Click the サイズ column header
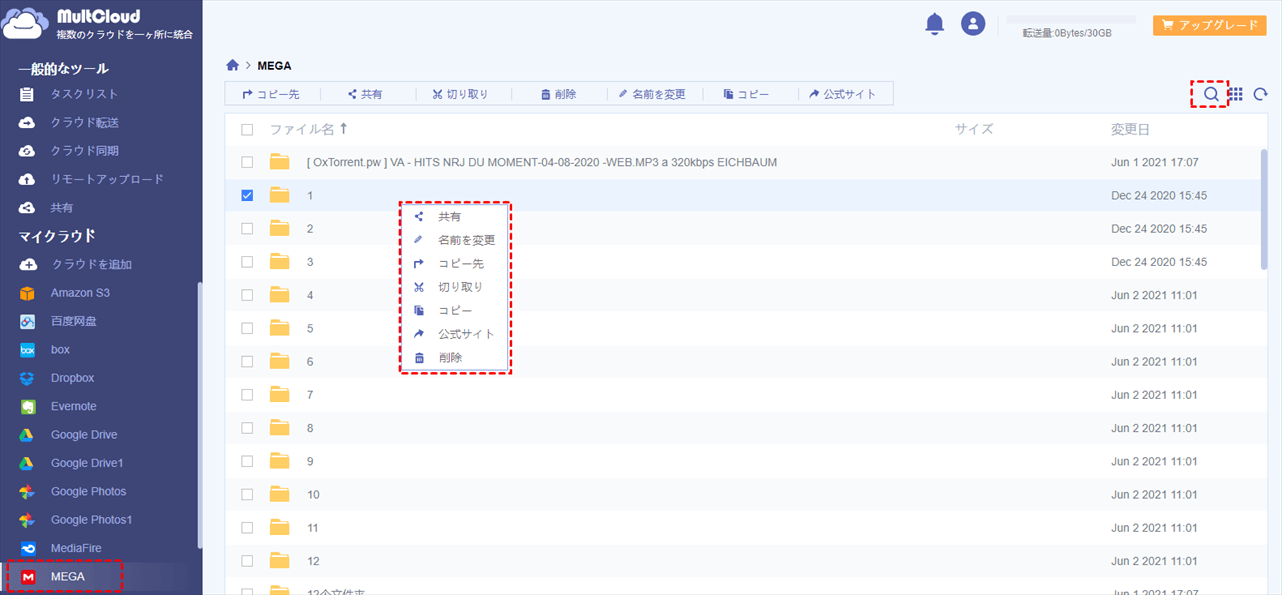The height and width of the screenshot is (595, 1282). (974, 129)
